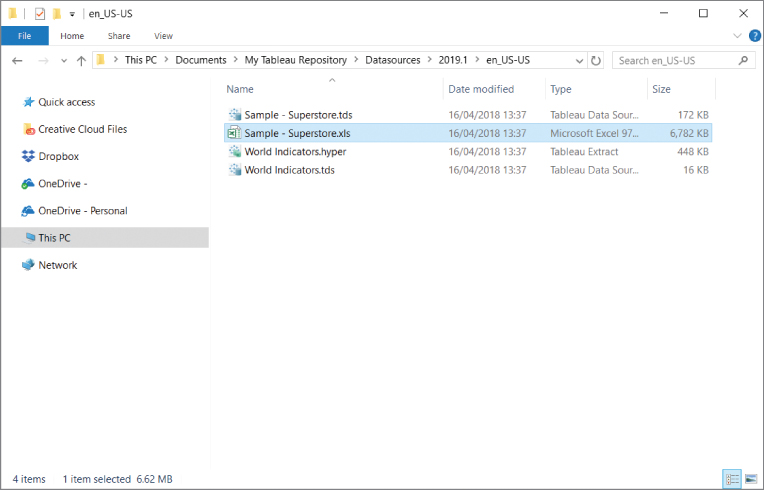The image size is (764, 490).
Task: Click the OneDrive - Personal cloud icon
Action: [x=28, y=211]
